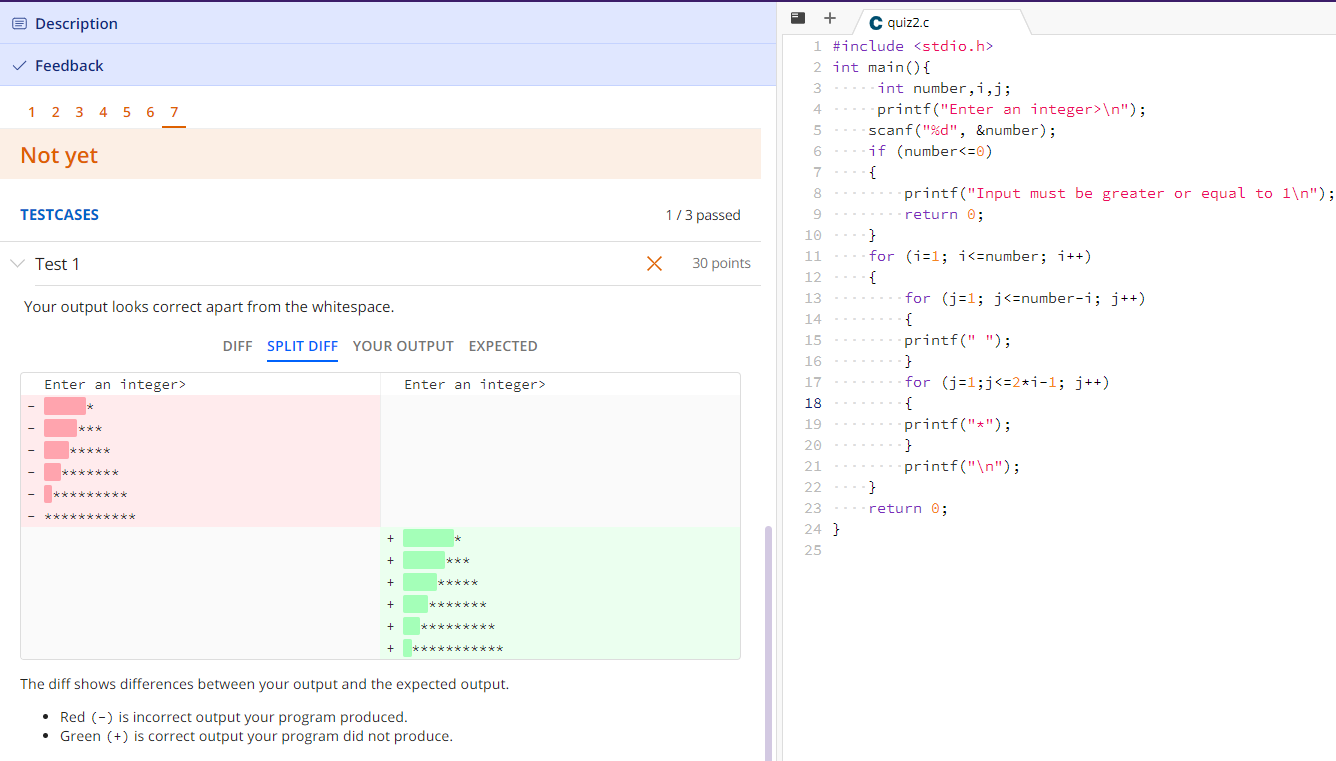Image resolution: width=1336 pixels, height=761 pixels.
Task: Click the checkmark icon next to Feedback
Action: tap(18, 65)
